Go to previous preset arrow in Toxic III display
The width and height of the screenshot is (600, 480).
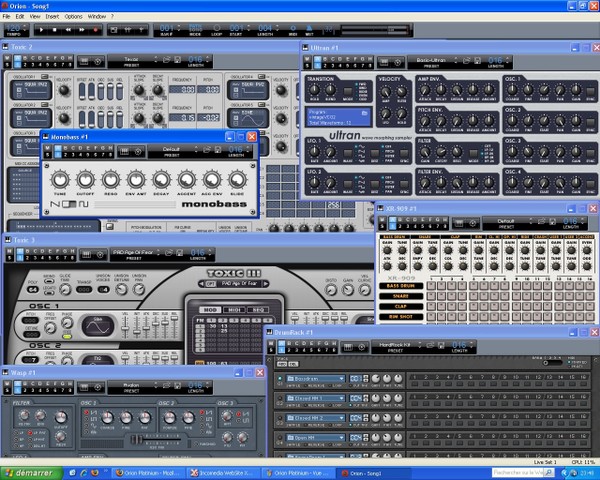coord(202,284)
